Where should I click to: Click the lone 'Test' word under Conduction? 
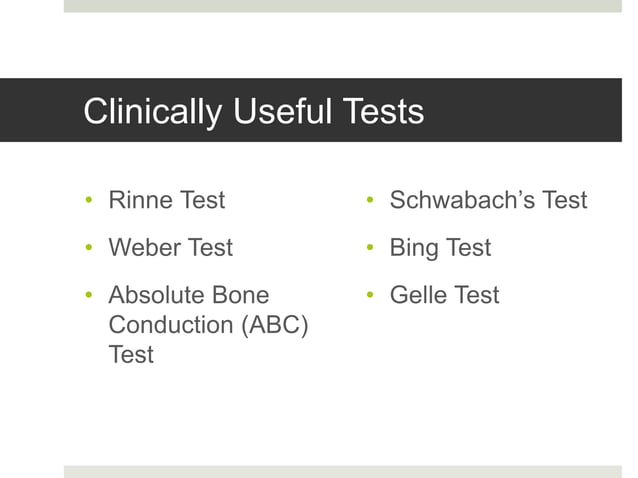[131, 354]
